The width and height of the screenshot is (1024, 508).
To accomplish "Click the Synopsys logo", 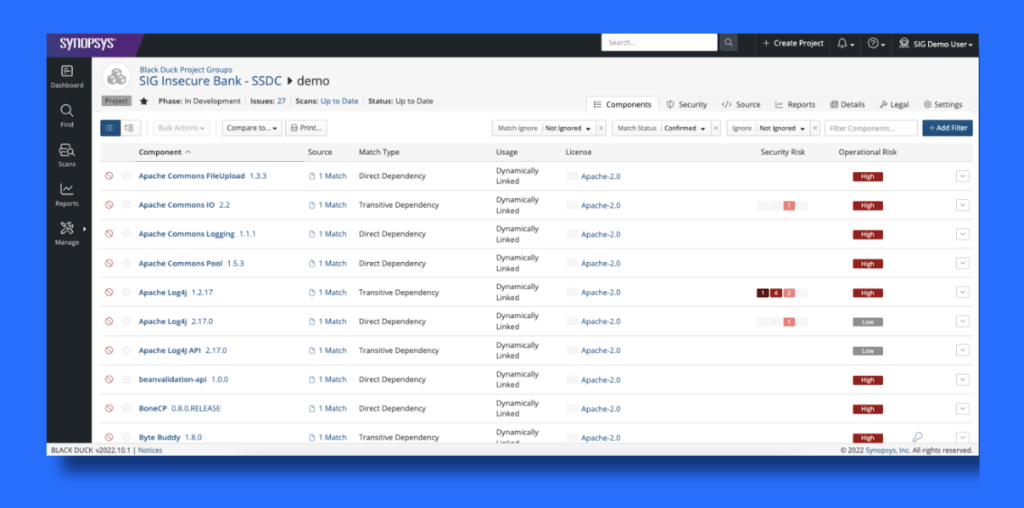I will [x=88, y=43].
